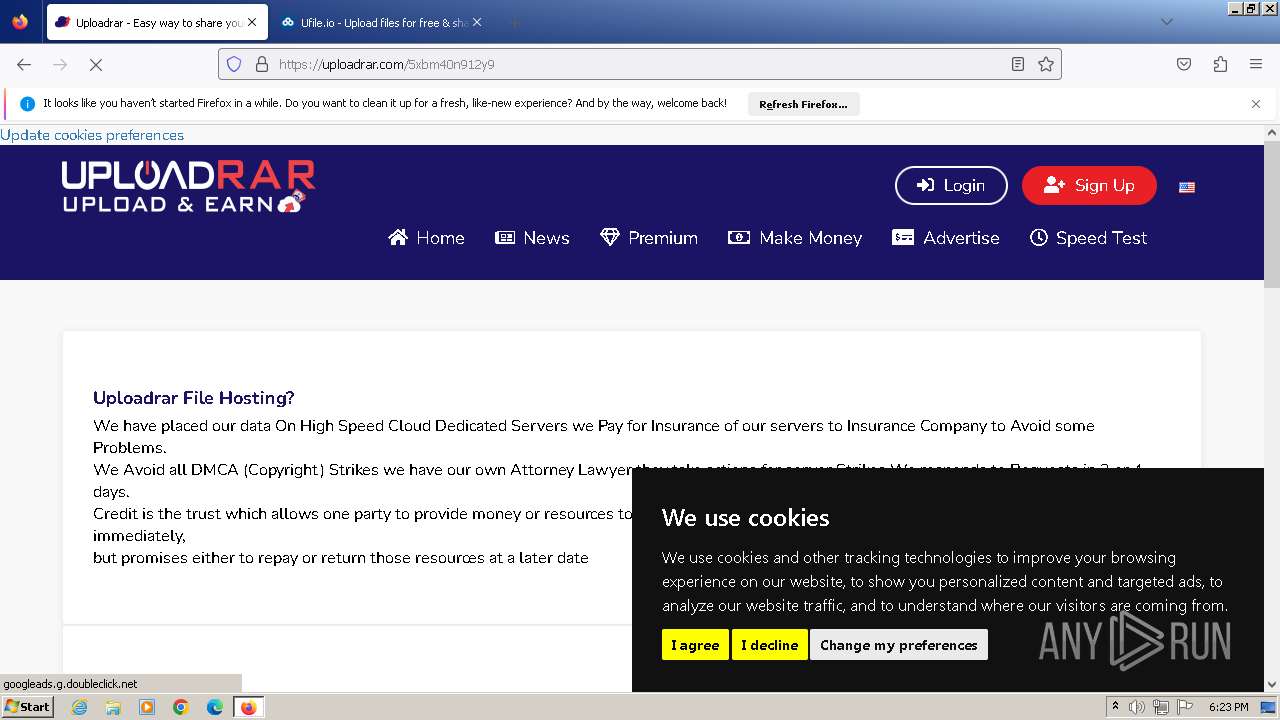The height and width of the screenshot is (720, 1280).
Task: Click the Refresh Firefox button
Action: 803,104
